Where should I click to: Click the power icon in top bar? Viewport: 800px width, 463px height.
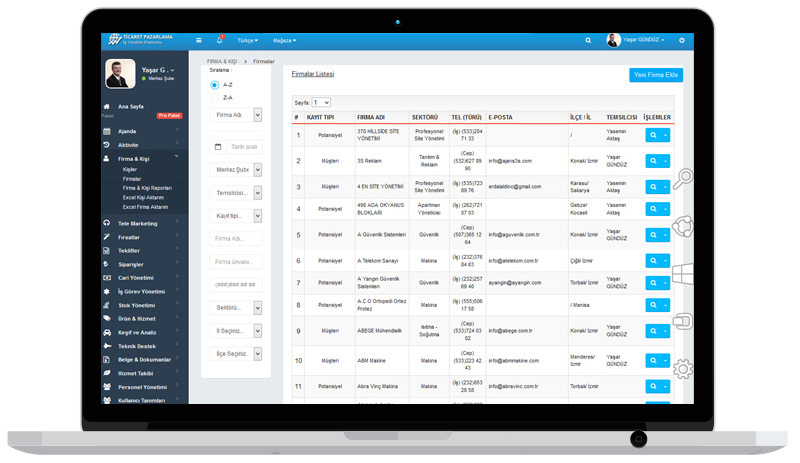pyautogui.click(x=682, y=40)
